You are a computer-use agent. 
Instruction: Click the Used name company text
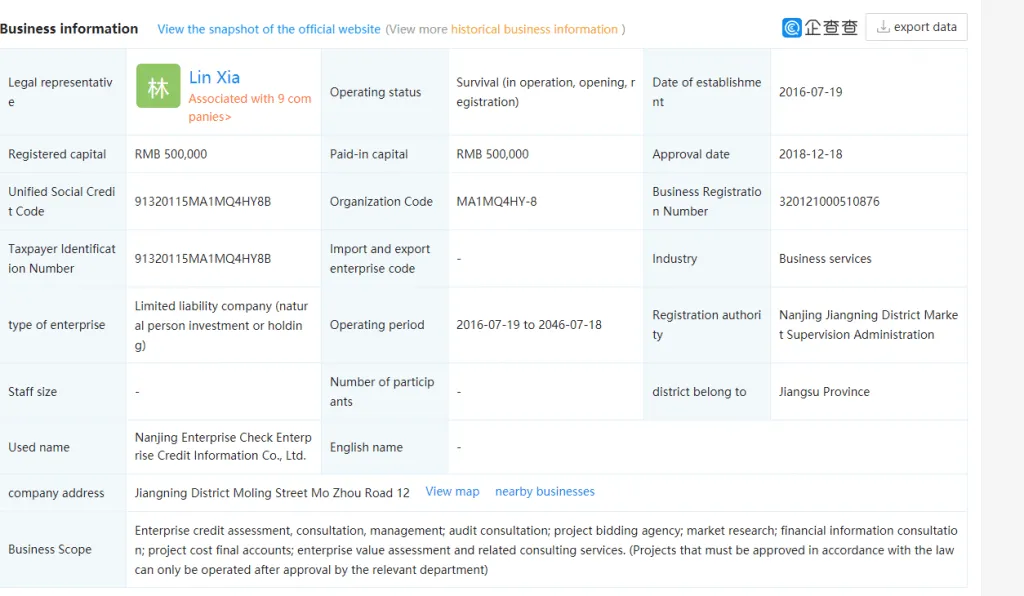click(x=223, y=447)
